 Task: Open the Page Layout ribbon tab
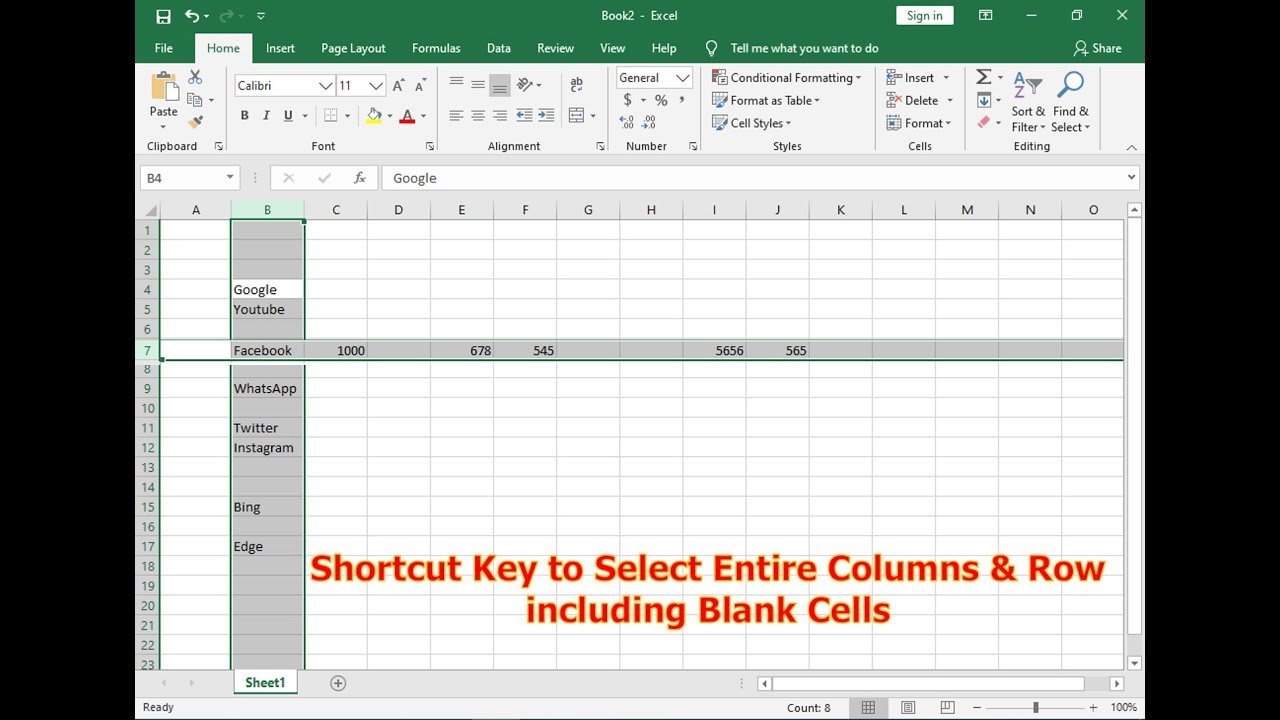point(353,48)
